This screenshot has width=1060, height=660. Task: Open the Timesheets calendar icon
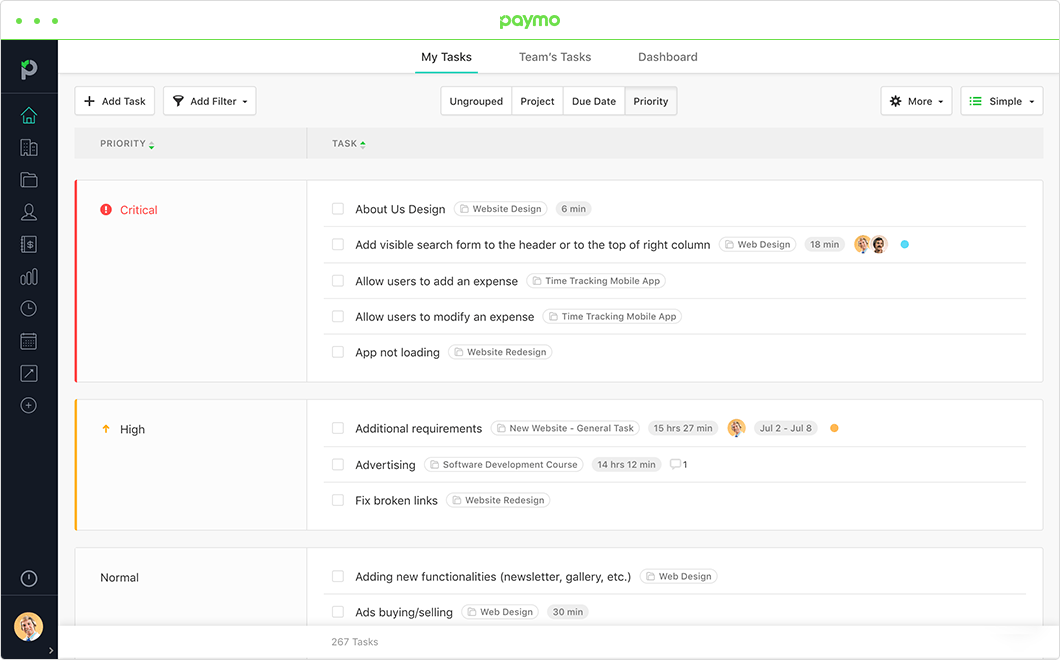(29, 340)
